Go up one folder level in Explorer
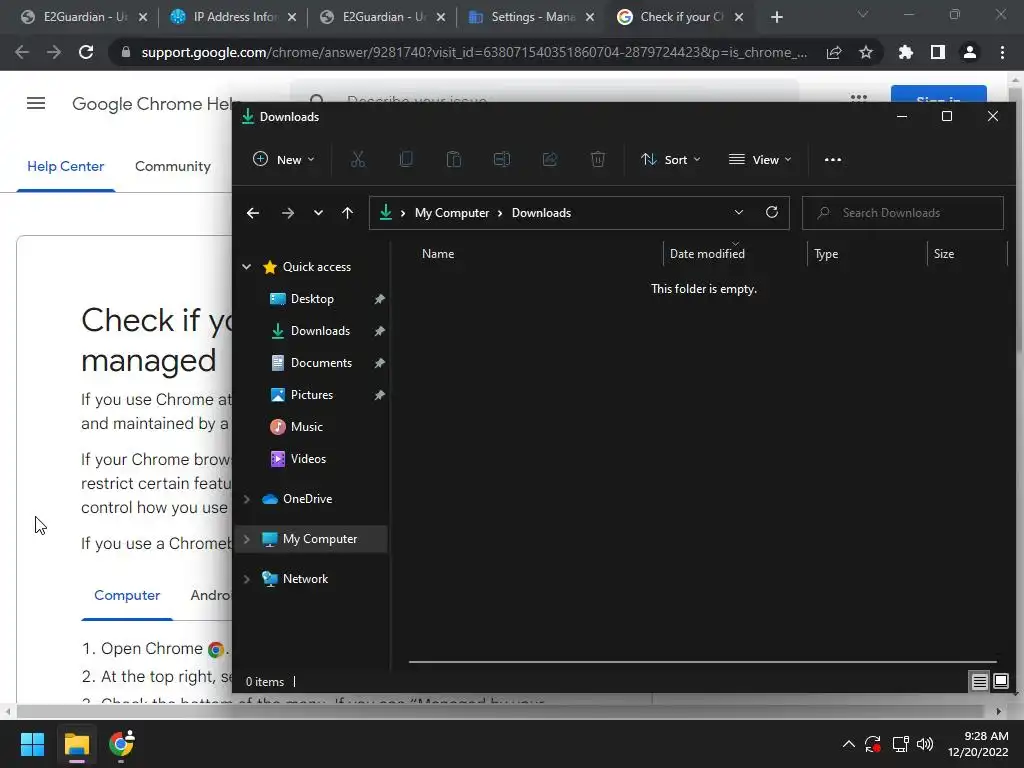Screen dimensions: 1024x768 (347, 213)
